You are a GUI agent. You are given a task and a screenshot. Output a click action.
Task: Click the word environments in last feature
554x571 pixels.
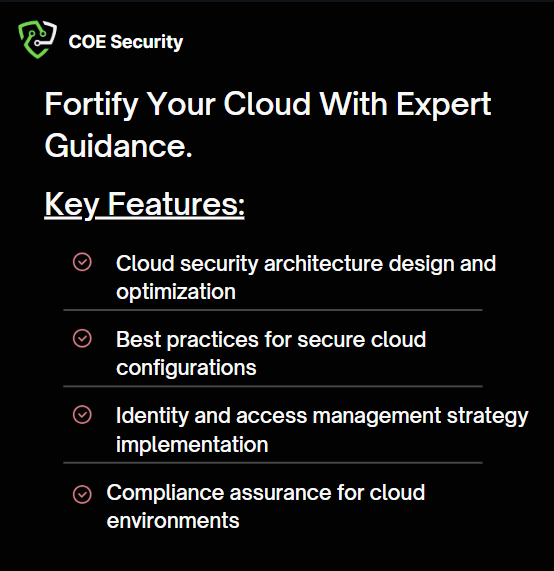click(x=173, y=521)
